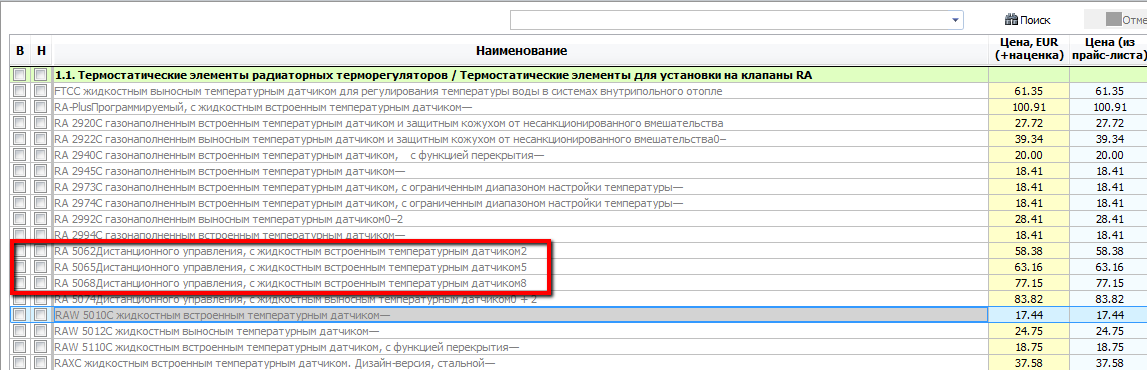
Task: Select the highlighted RAW 5010 name cell
Action: tap(520, 314)
